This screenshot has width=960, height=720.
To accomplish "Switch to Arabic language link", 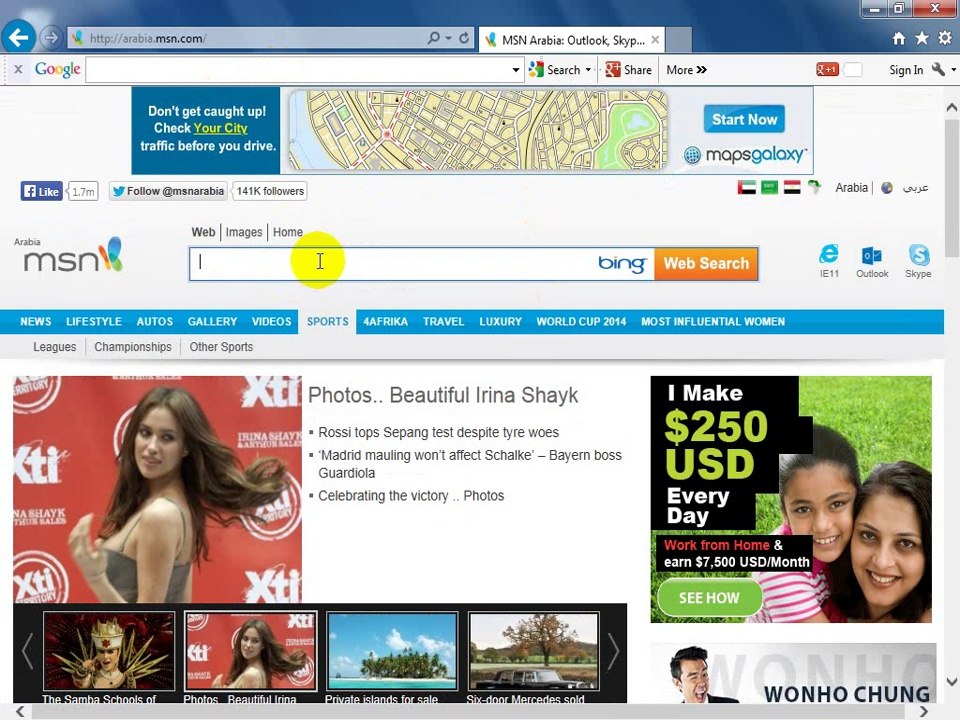I will 915,187.
